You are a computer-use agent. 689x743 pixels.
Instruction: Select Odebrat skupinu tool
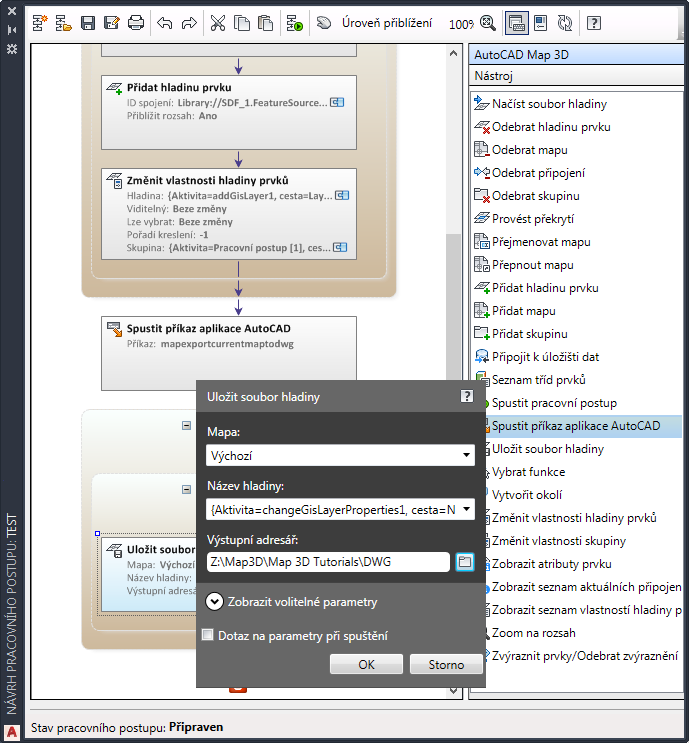point(527,196)
